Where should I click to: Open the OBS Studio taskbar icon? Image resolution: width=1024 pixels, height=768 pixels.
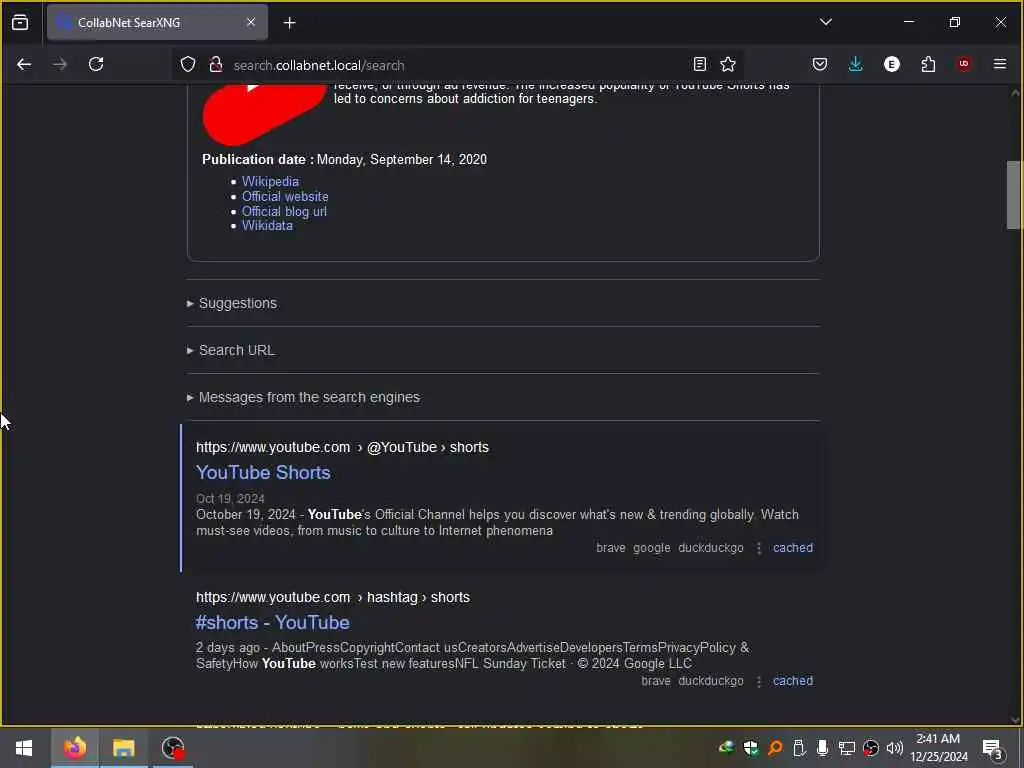tap(173, 748)
